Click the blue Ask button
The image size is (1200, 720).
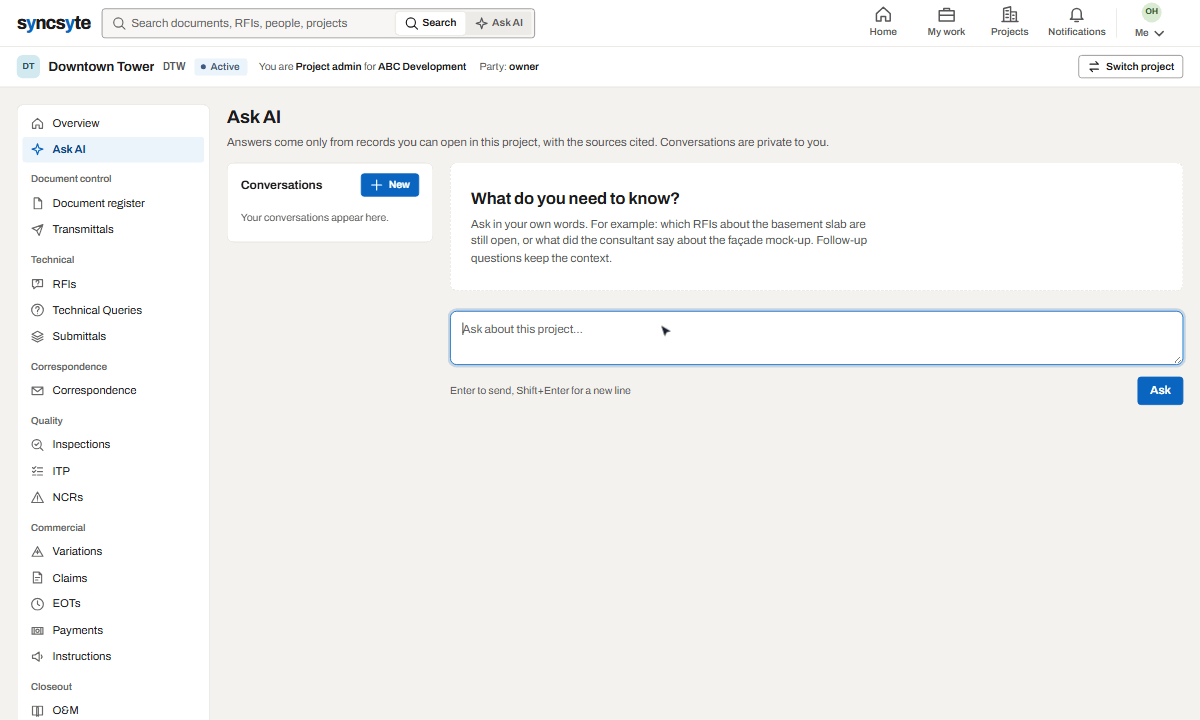[x=1160, y=390]
